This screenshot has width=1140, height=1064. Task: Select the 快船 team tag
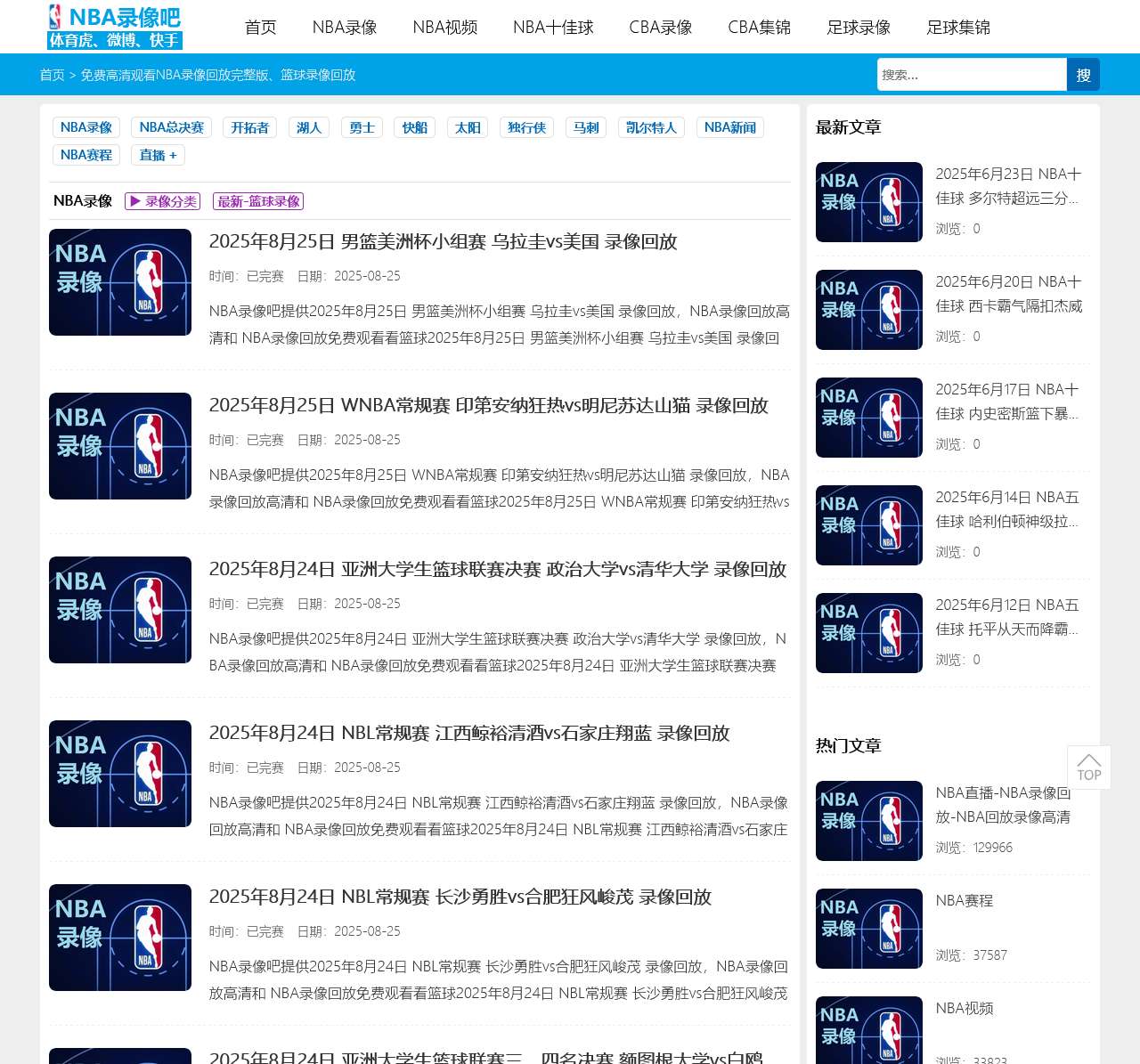coord(414,127)
